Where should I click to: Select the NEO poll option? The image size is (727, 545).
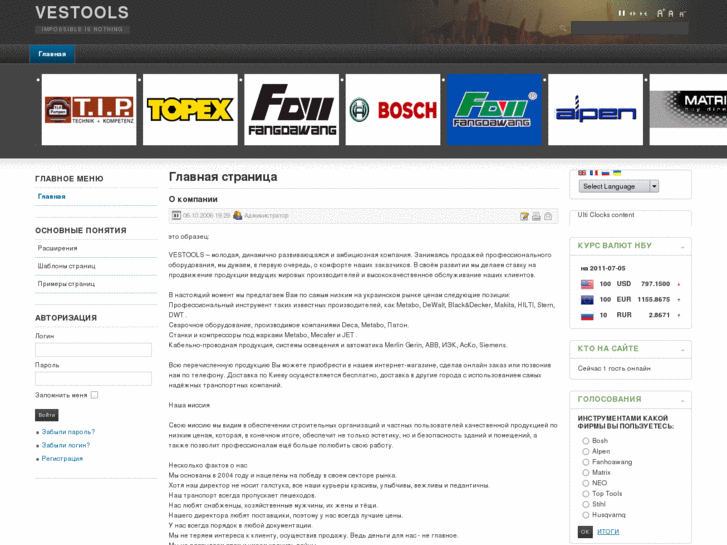586,483
